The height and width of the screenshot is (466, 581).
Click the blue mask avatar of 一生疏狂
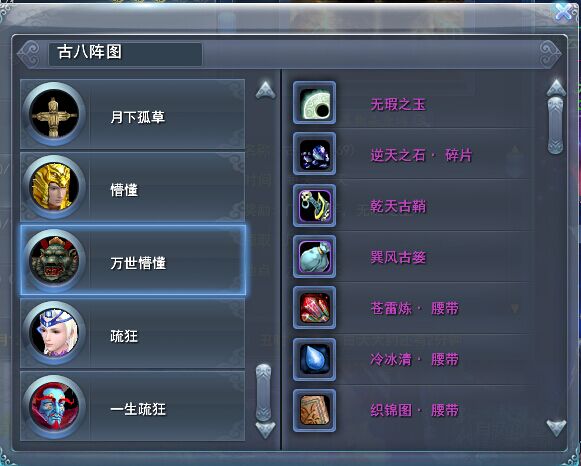point(54,406)
